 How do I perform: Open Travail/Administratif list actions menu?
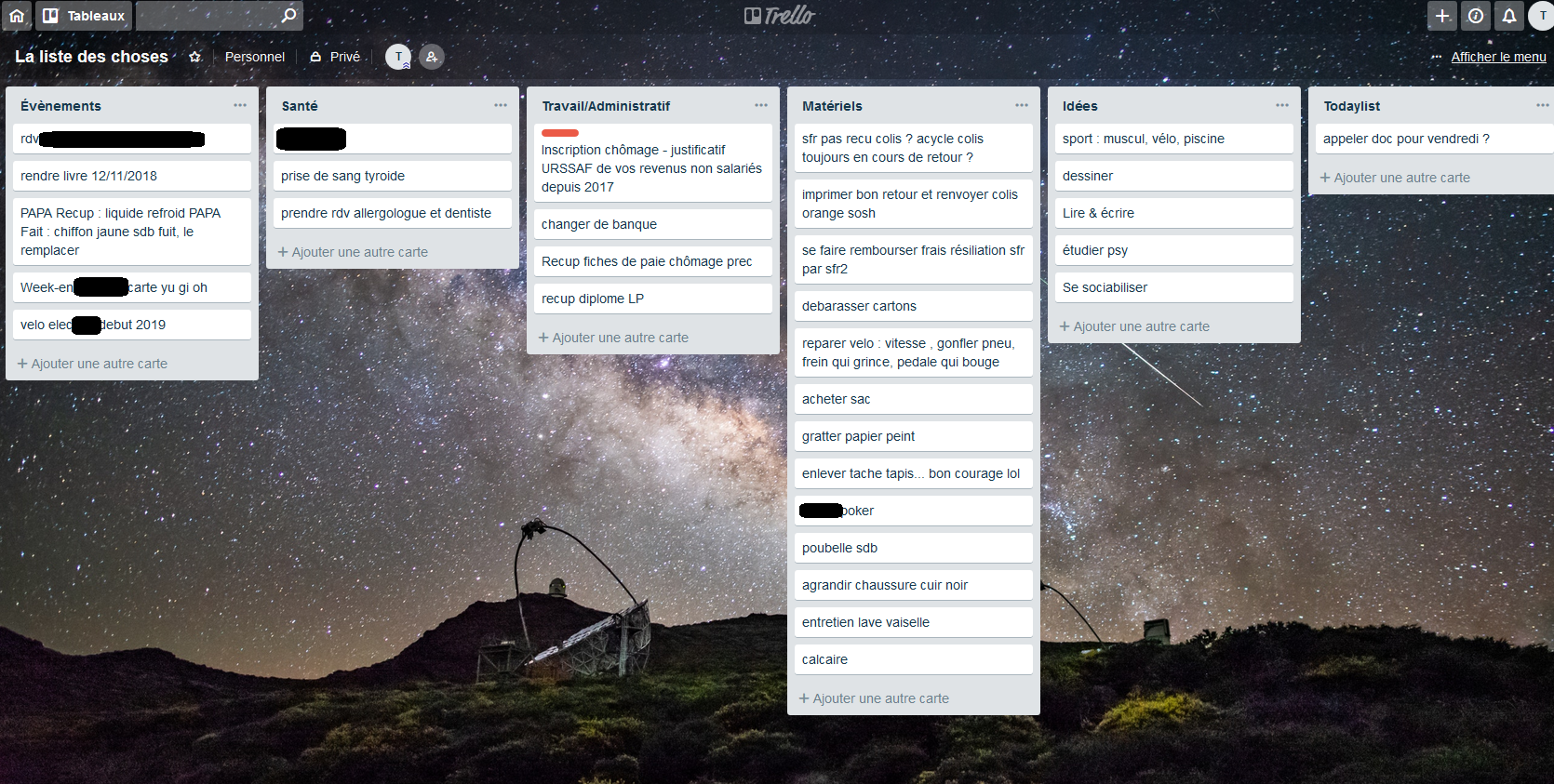pyautogui.click(x=761, y=105)
